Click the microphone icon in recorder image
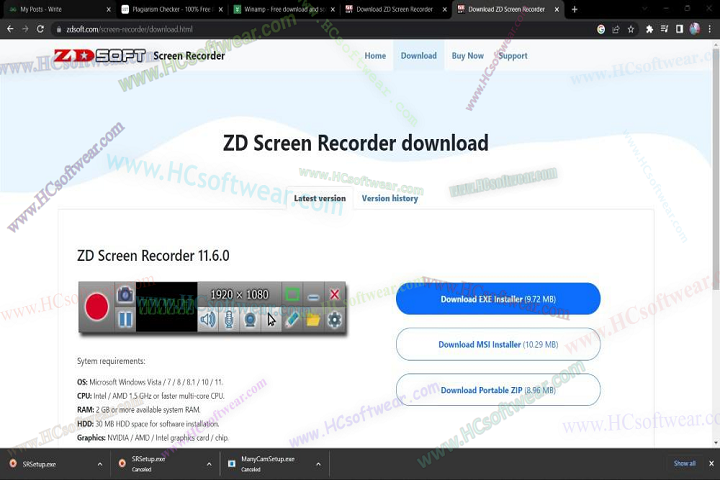Image resolution: width=720 pixels, height=480 pixels. tap(229, 319)
